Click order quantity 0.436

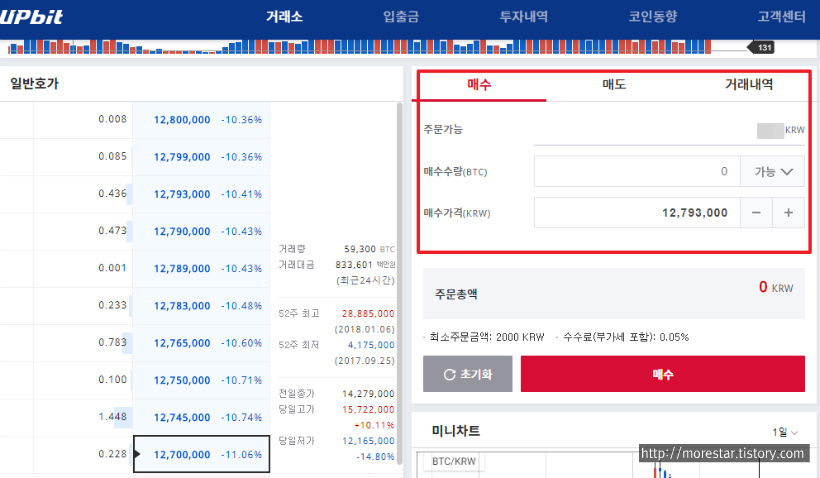tap(112, 193)
